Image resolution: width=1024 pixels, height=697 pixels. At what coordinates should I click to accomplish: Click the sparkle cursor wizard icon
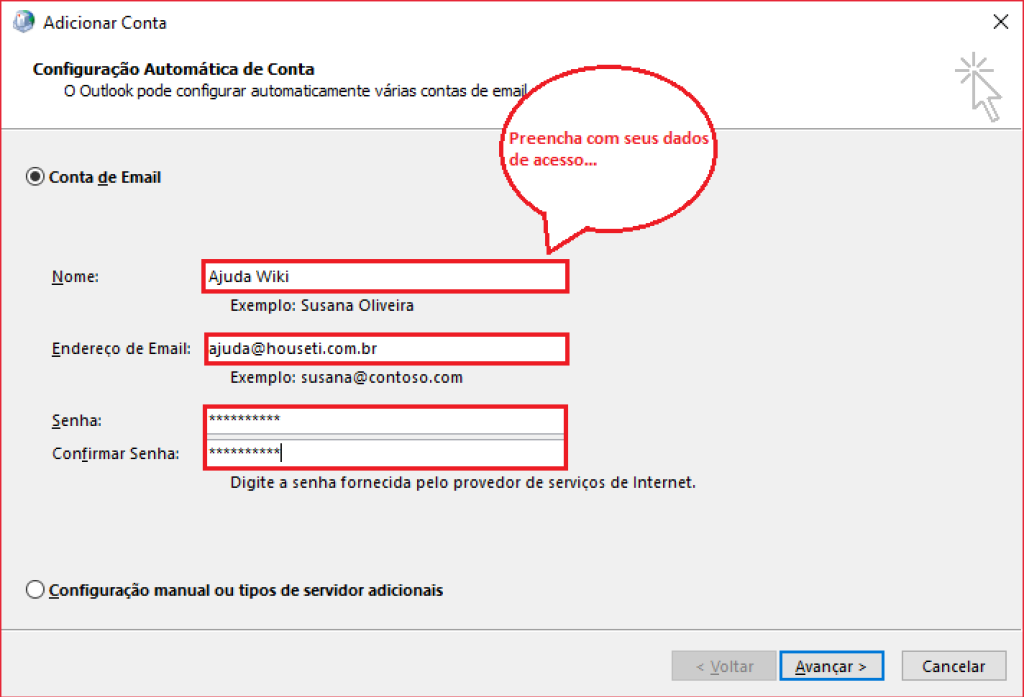[978, 87]
